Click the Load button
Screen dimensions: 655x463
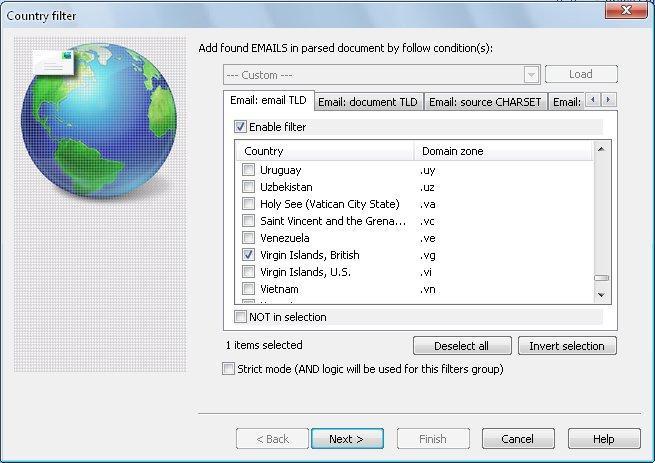[x=581, y=74]
